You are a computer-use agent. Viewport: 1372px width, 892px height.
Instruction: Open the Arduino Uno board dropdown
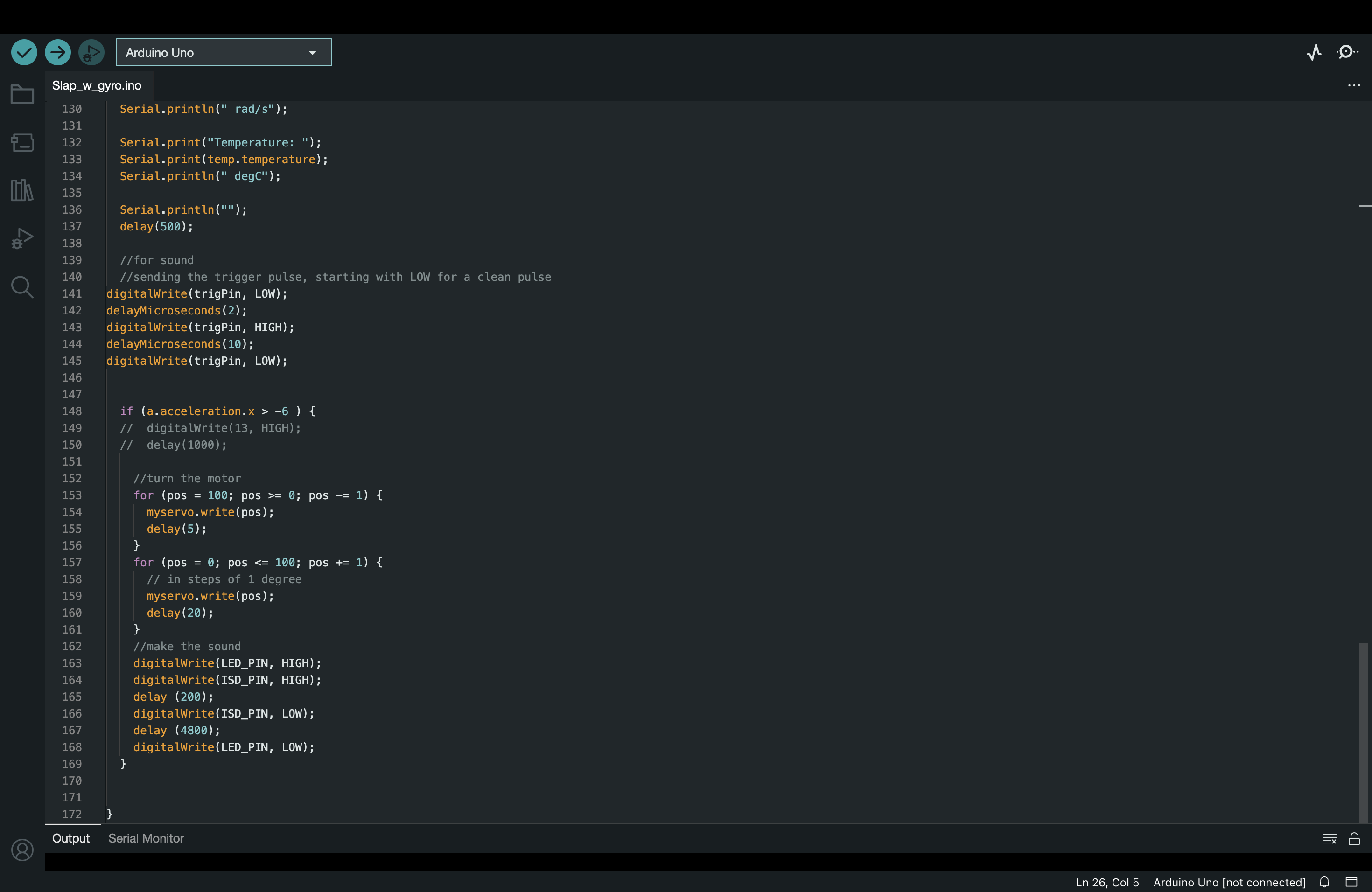click(x=224, y=52)
